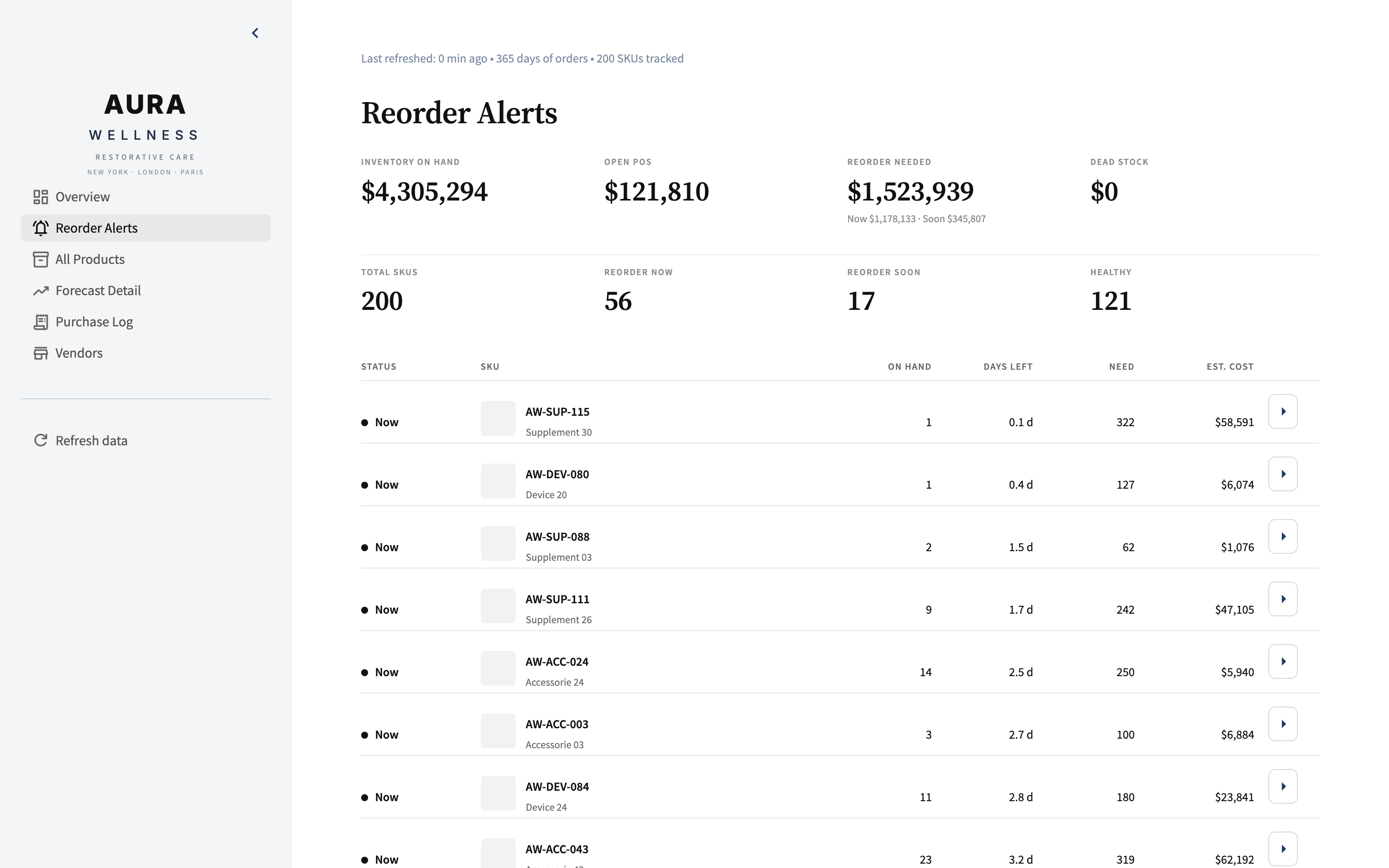The image size is (1389, 868).
Task: Open the Vendors section
Action: [x=146, y=353]
